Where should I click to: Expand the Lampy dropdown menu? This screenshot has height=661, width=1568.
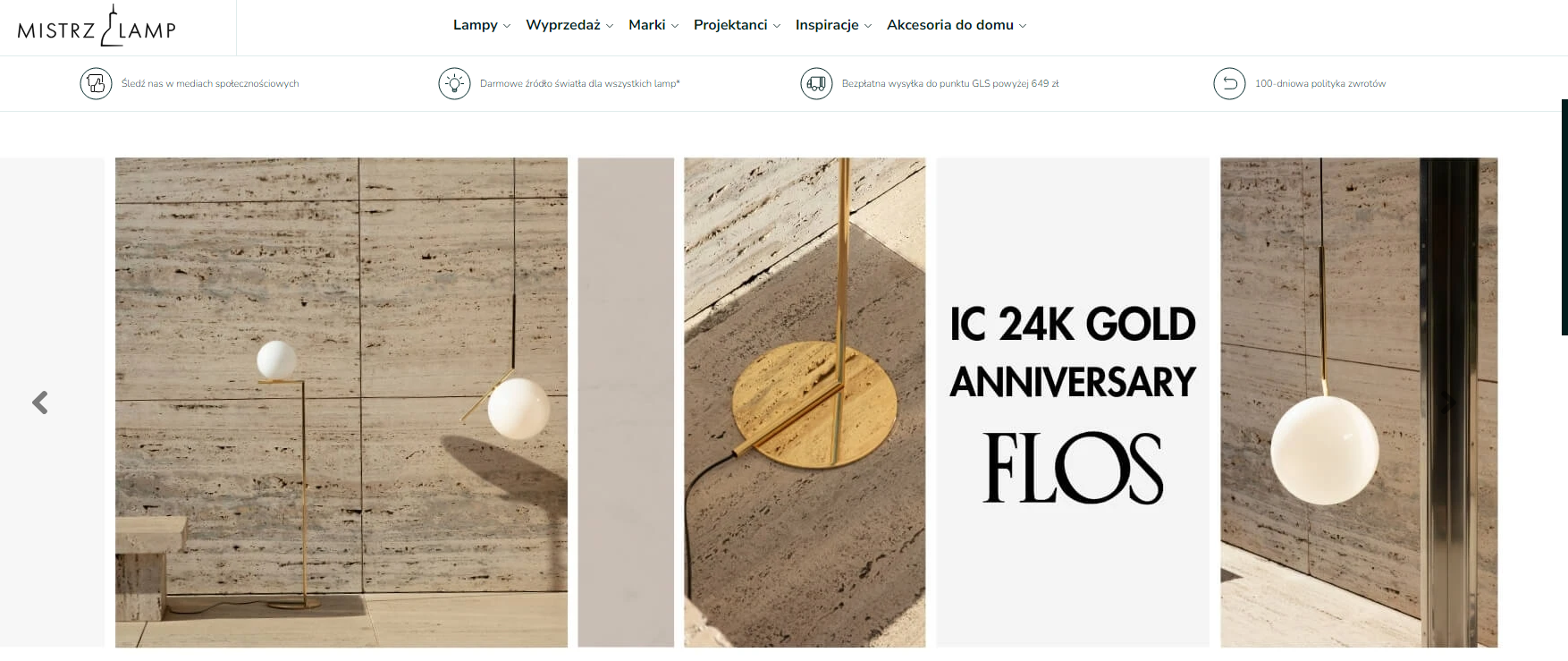(482, 25)
